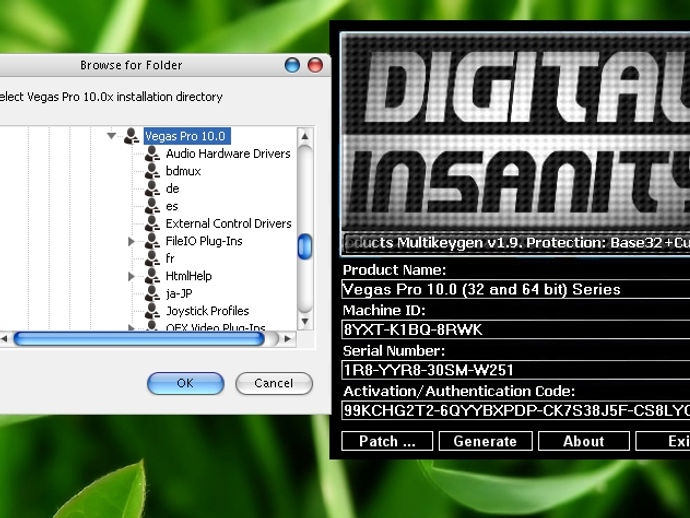Viewport: 690px width, 518px height.
Task: Click Generate in the keygen window
Action: tap(485, 441)
